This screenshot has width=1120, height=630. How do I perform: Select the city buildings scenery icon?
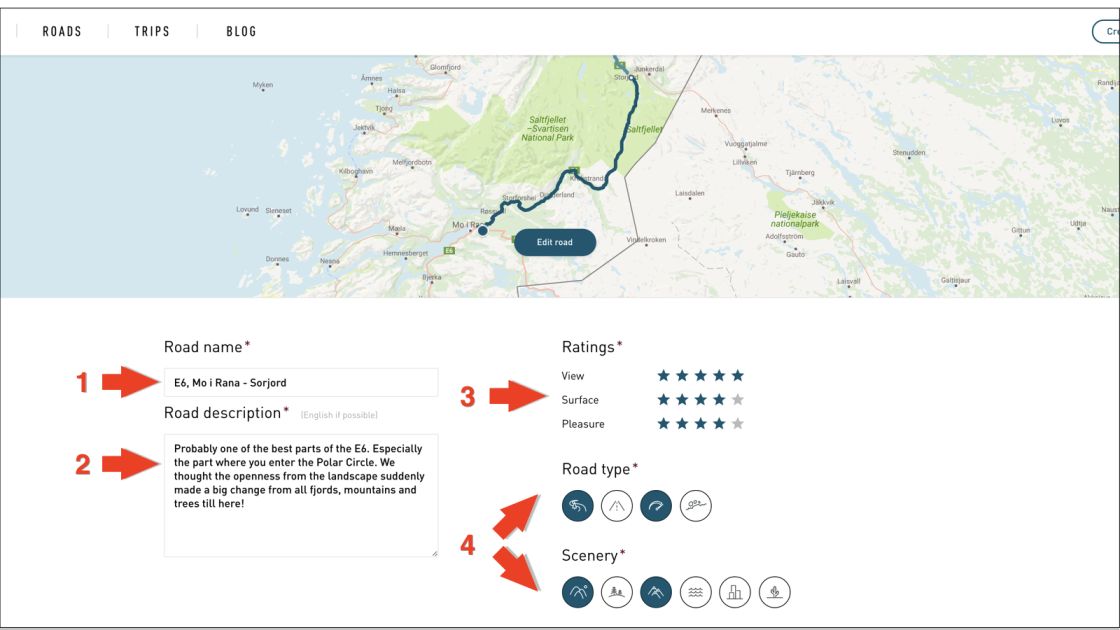(x=734, y=592)
